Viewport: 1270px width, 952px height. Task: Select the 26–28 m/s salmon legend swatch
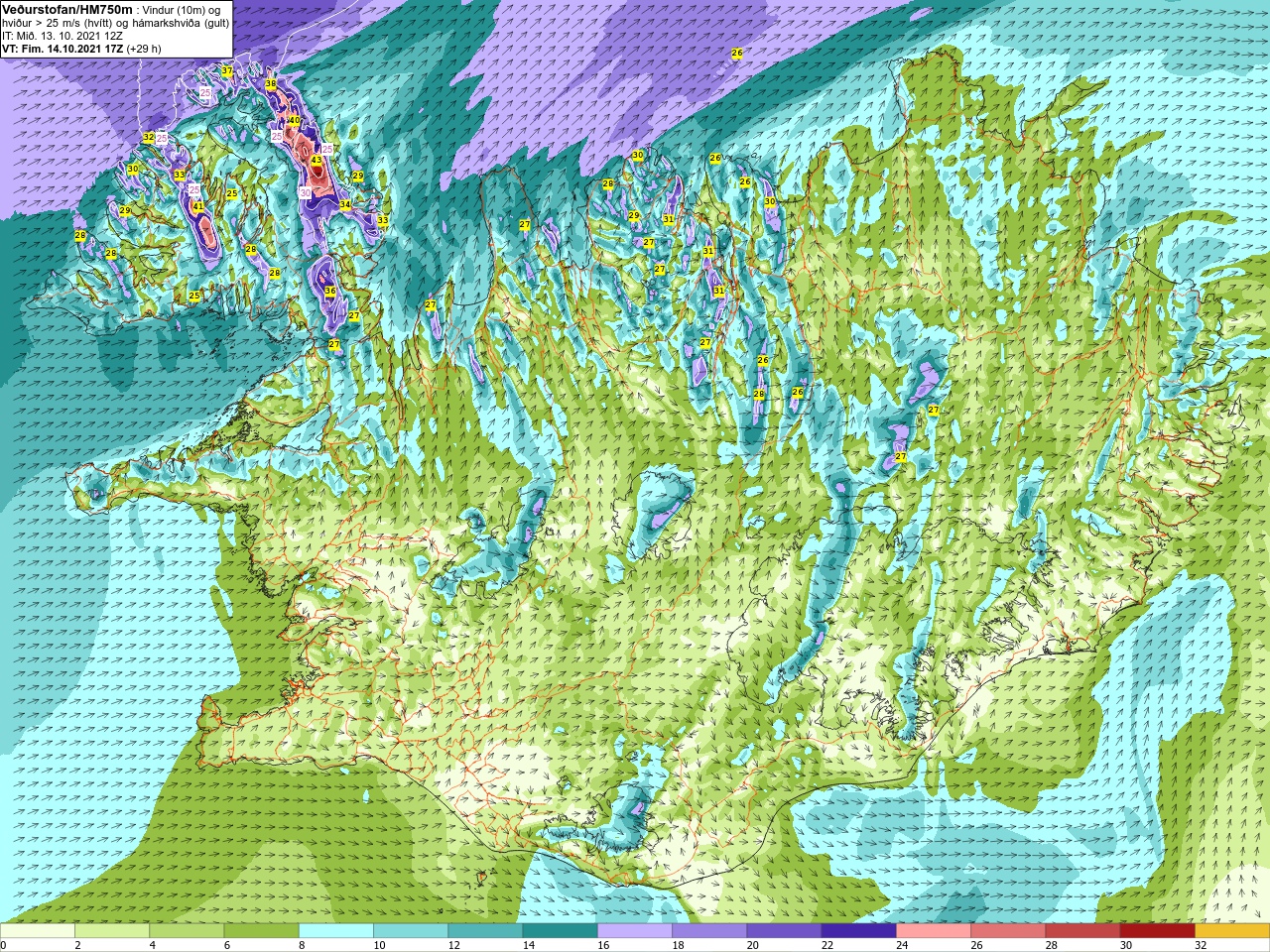click(x=1008, y=931)
